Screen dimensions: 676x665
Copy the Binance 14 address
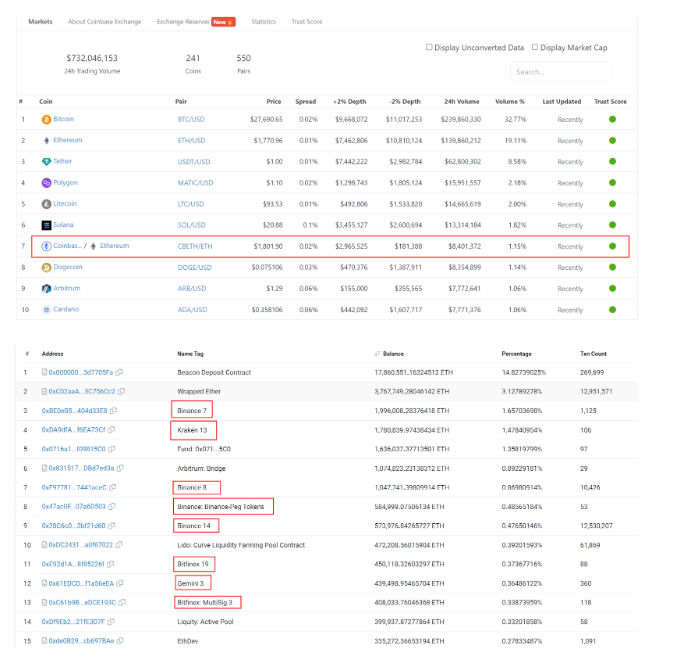(x=112, y=526)
